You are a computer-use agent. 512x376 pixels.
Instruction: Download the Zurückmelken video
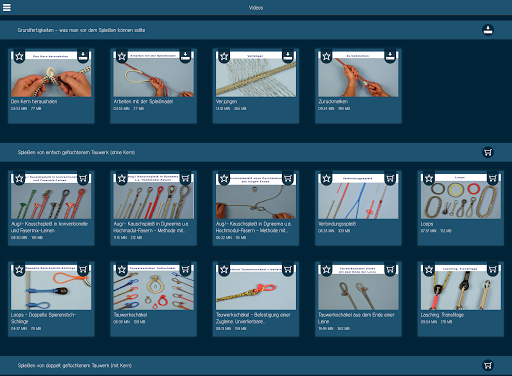click(390, 56)
